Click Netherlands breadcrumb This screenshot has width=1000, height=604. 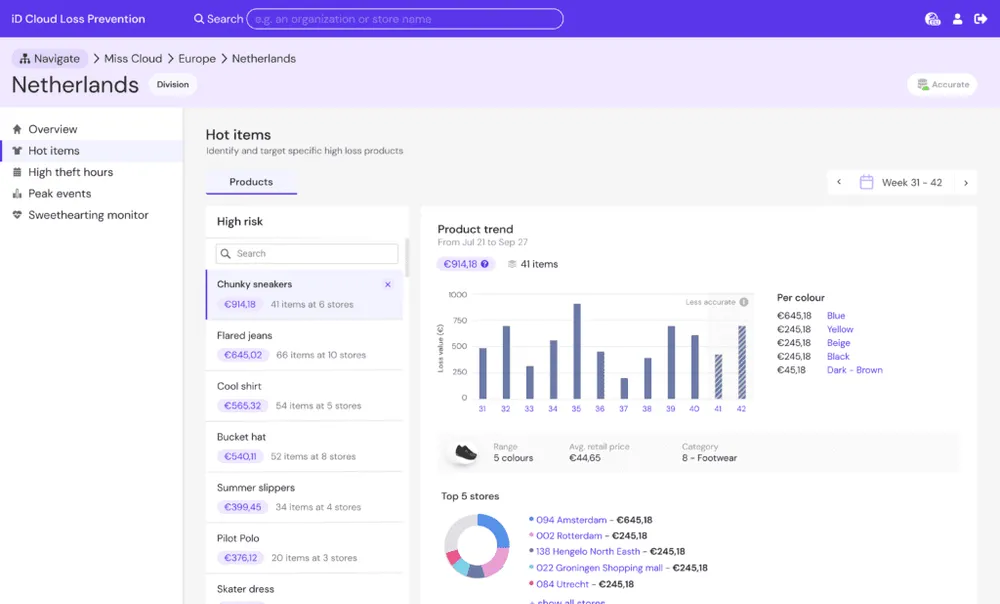coord(264,59)
